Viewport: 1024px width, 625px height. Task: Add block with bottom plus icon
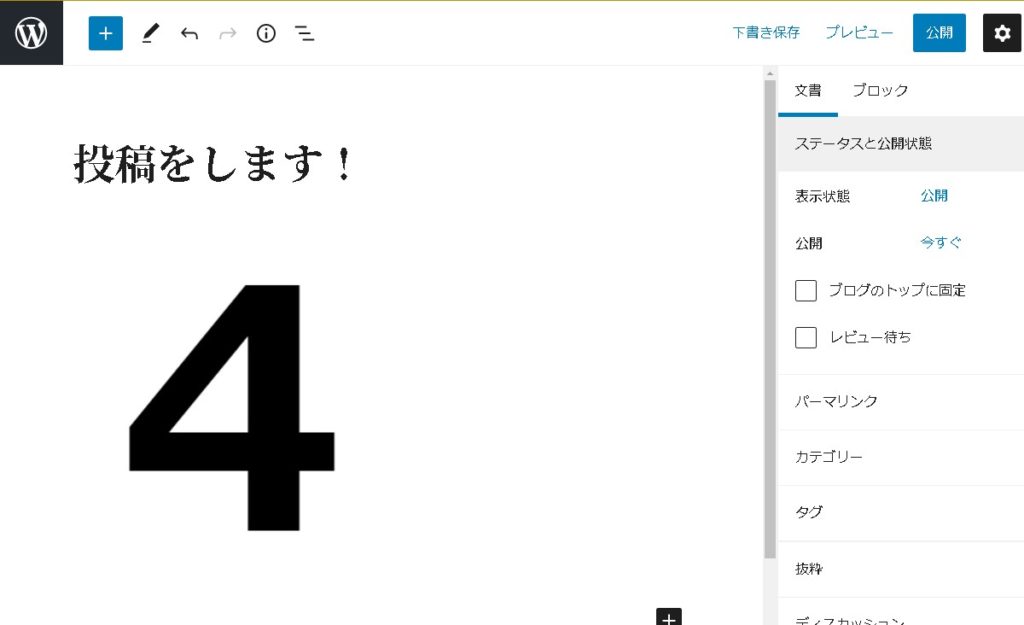click(x=669, y=617)
